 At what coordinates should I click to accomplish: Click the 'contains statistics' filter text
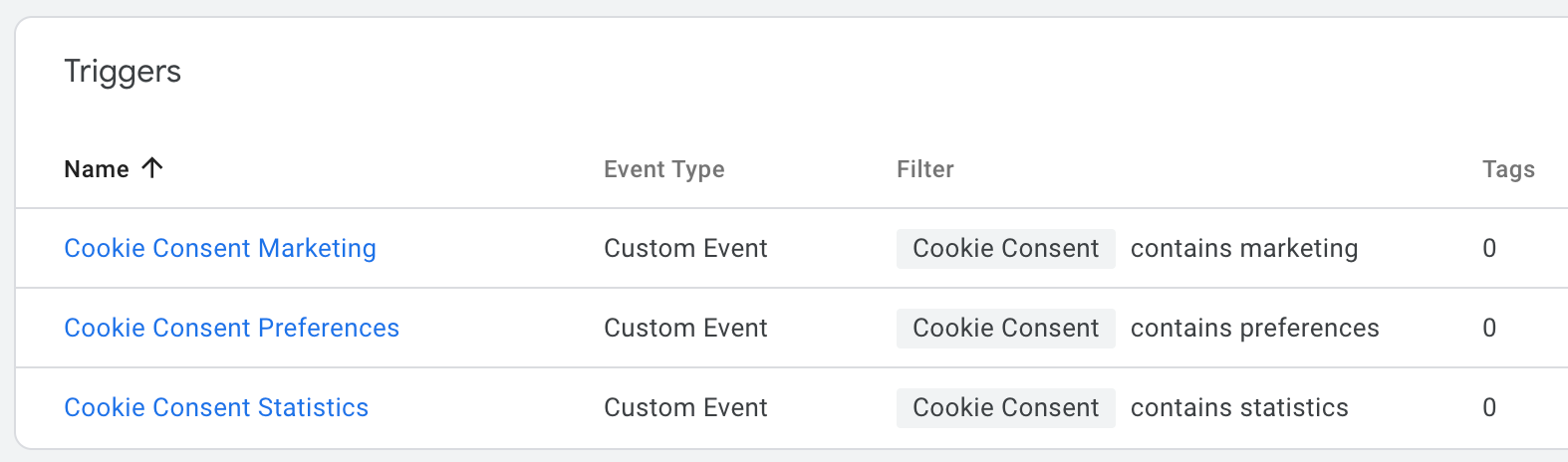pos(1239,407)
